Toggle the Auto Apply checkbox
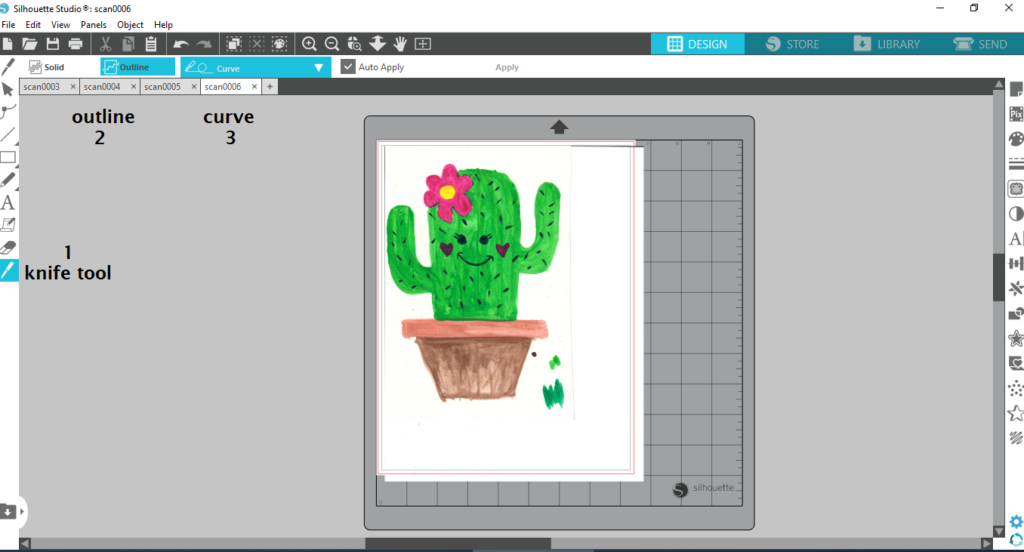Image resolution: width=1024 pixels, height=552 pixels. pyautogui.click(x=348, y=67)
